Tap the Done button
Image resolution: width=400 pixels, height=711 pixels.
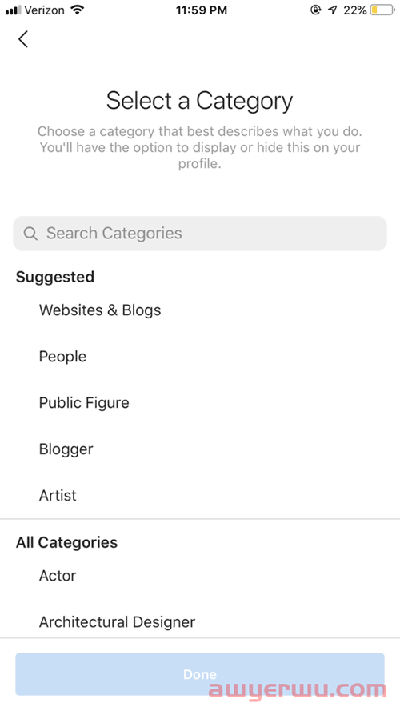pyautogui.click(x=200, y=674)
